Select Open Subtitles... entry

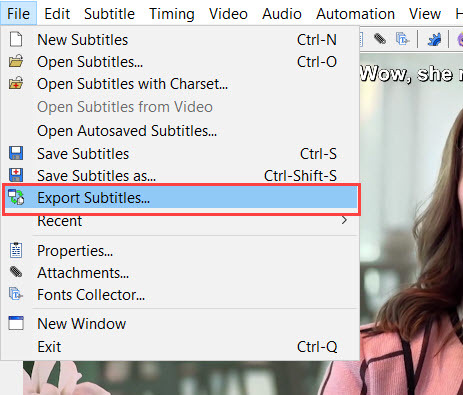pyautogui.click(x=180, y=62)
